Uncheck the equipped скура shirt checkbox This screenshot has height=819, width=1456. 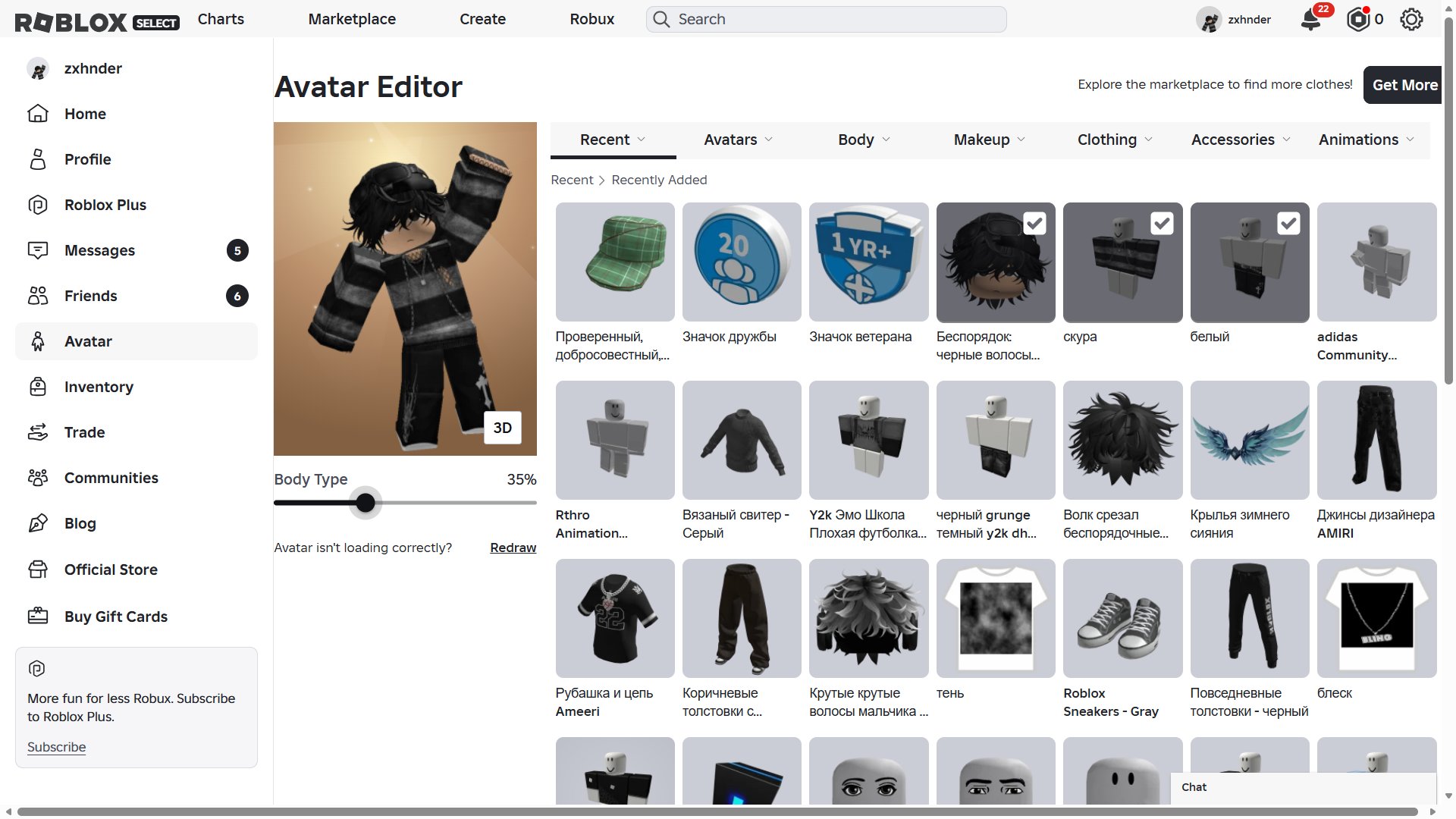1162,223
